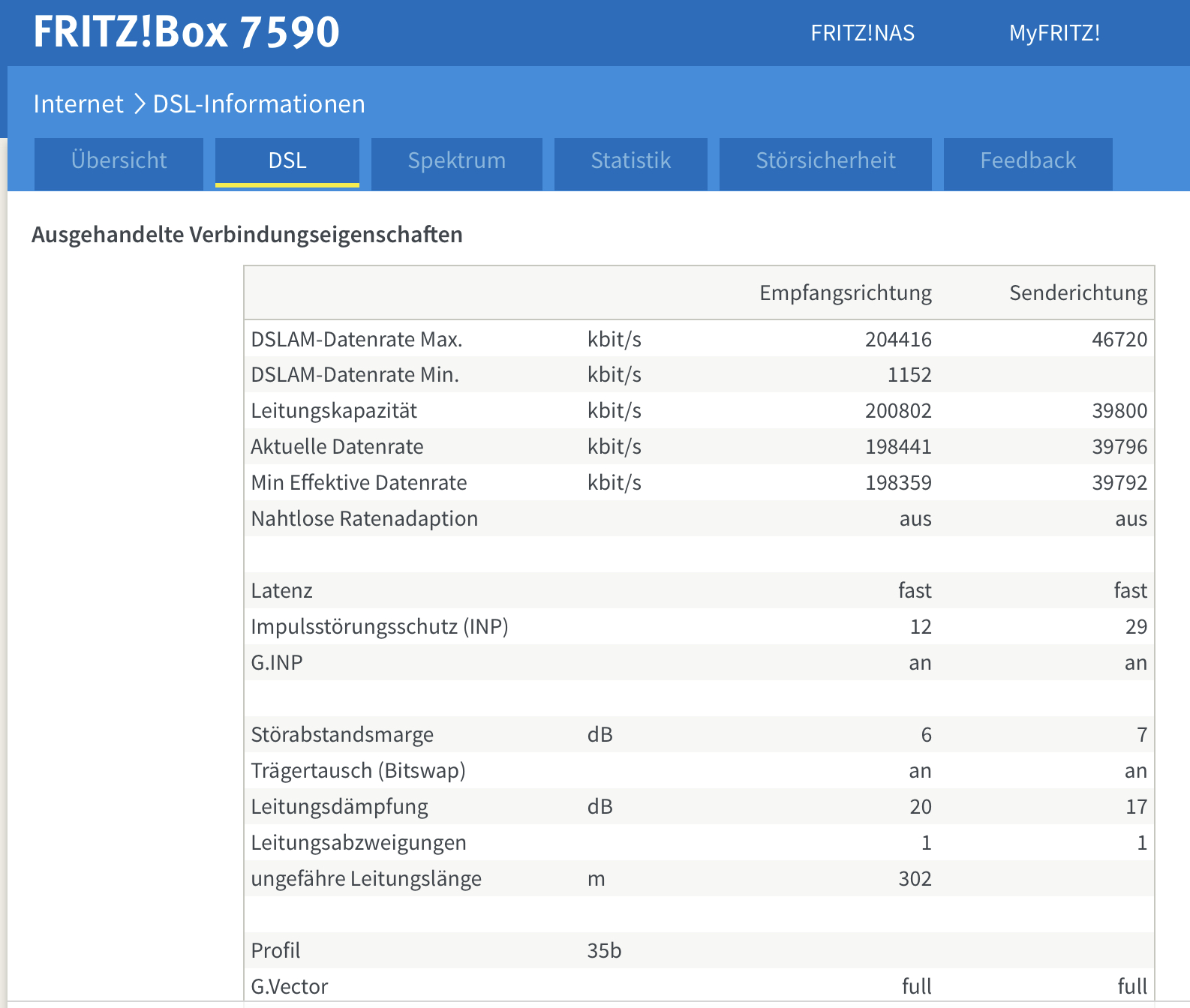Switch to the Übersicht tab

pyautogui.click(x=119, y=163)
